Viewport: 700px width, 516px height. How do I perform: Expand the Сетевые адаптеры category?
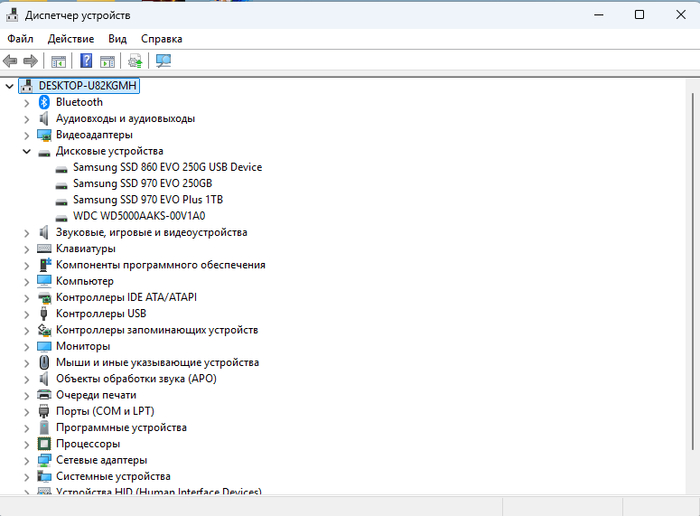pos(27,460)
